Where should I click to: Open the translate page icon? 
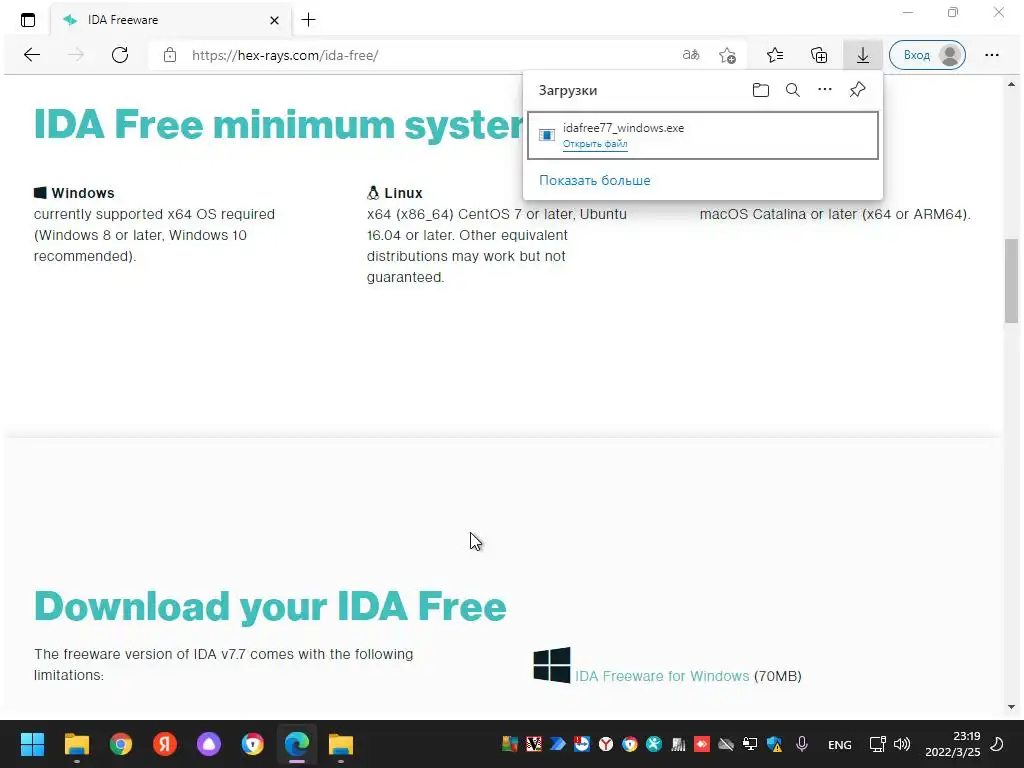691,55
